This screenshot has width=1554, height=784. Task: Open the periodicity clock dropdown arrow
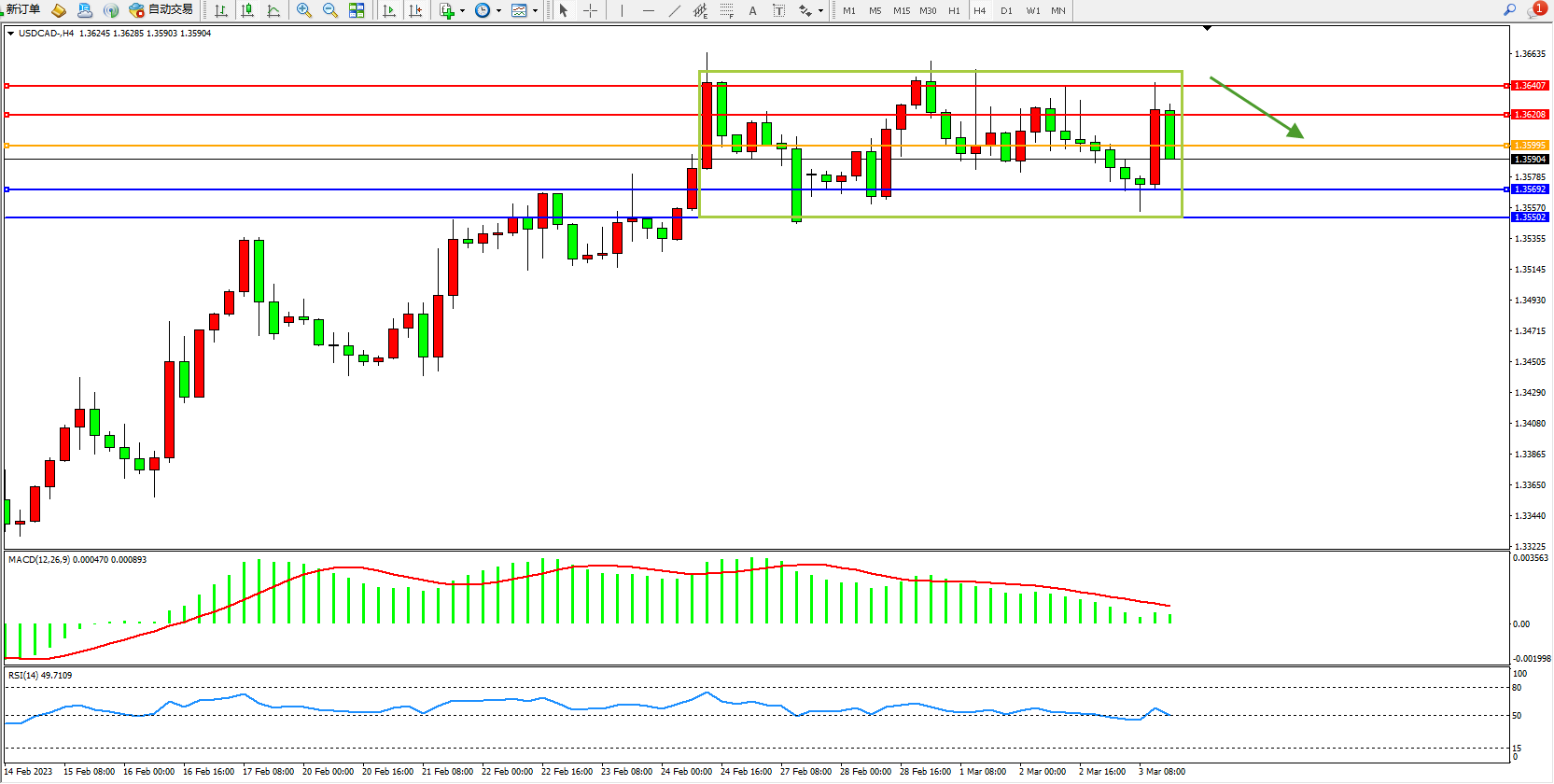[x=498, y=11]
